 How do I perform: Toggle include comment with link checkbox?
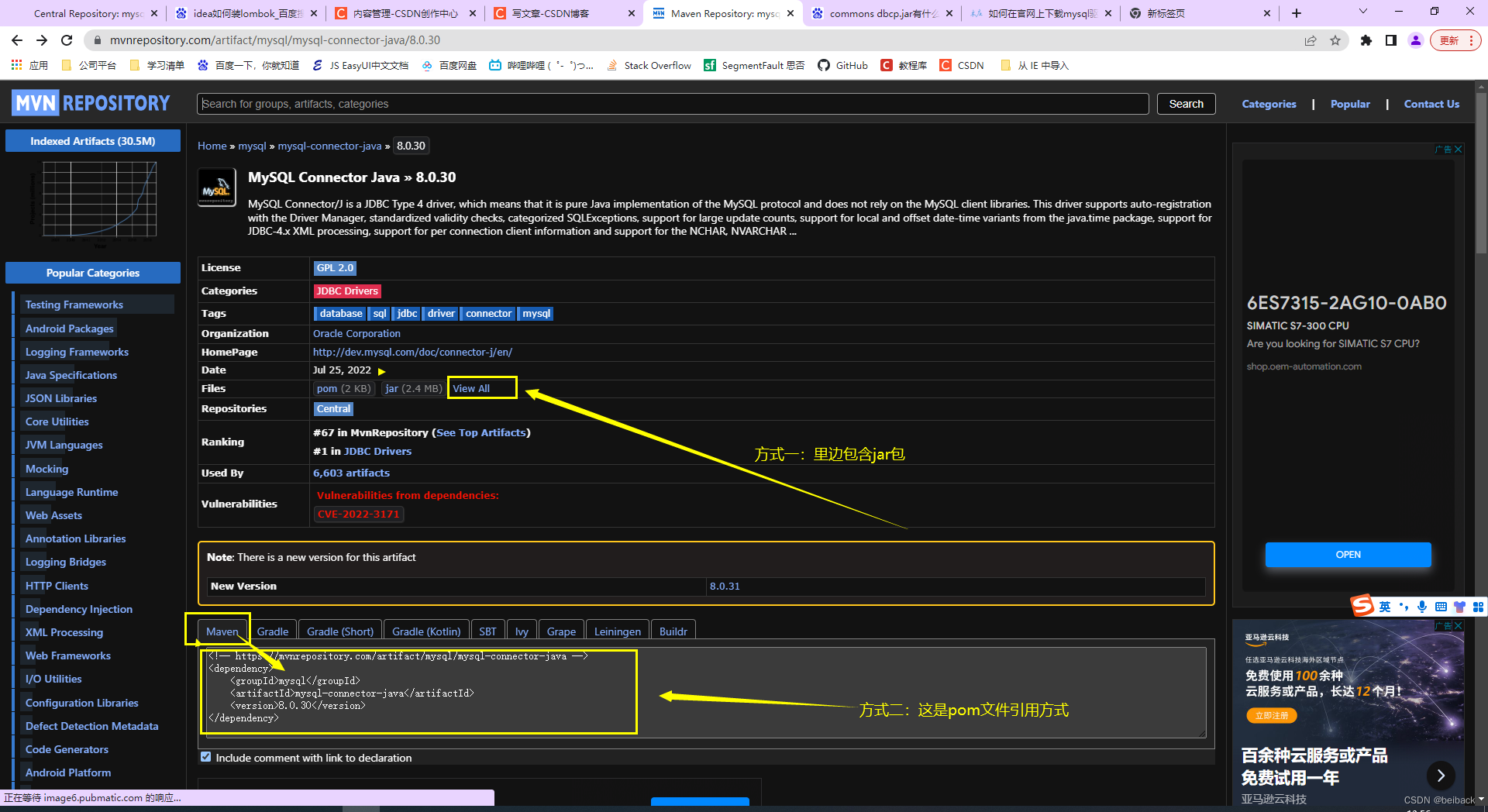206,757
